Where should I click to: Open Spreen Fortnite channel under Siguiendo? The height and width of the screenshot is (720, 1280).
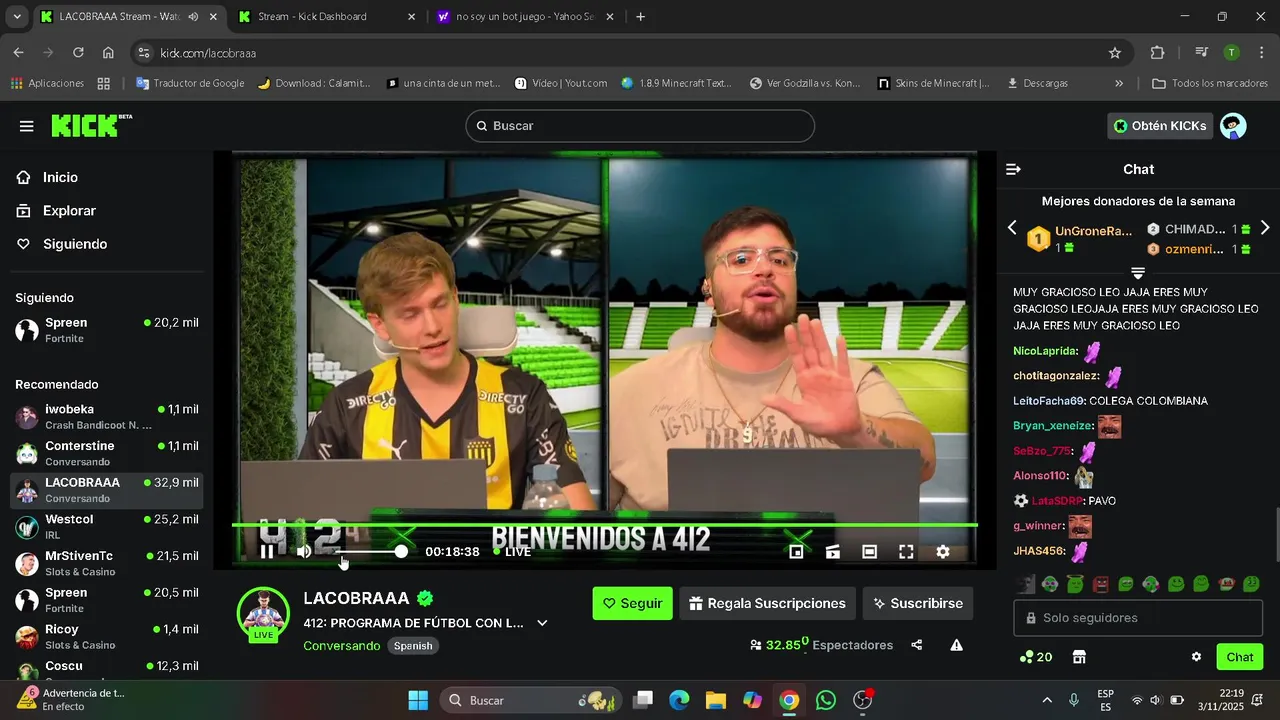click(107, 330)
